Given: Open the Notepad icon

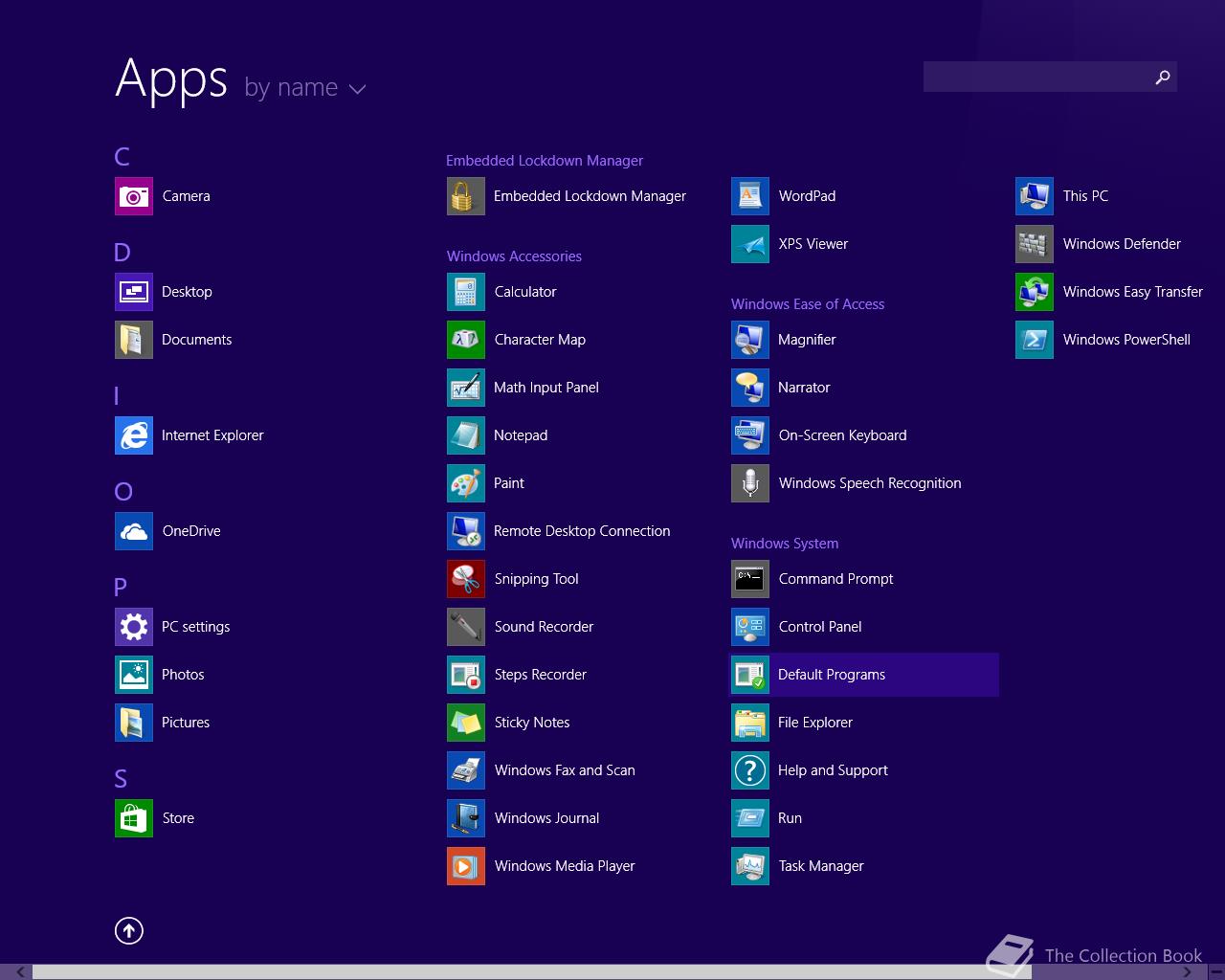Looking at the screenshot, I should click(466, 435).
